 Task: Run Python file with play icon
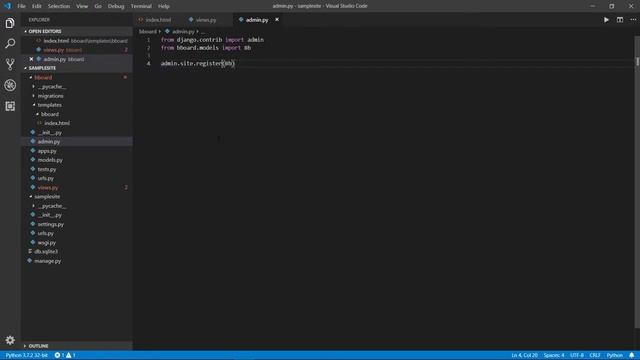click(x=606, y=20)
